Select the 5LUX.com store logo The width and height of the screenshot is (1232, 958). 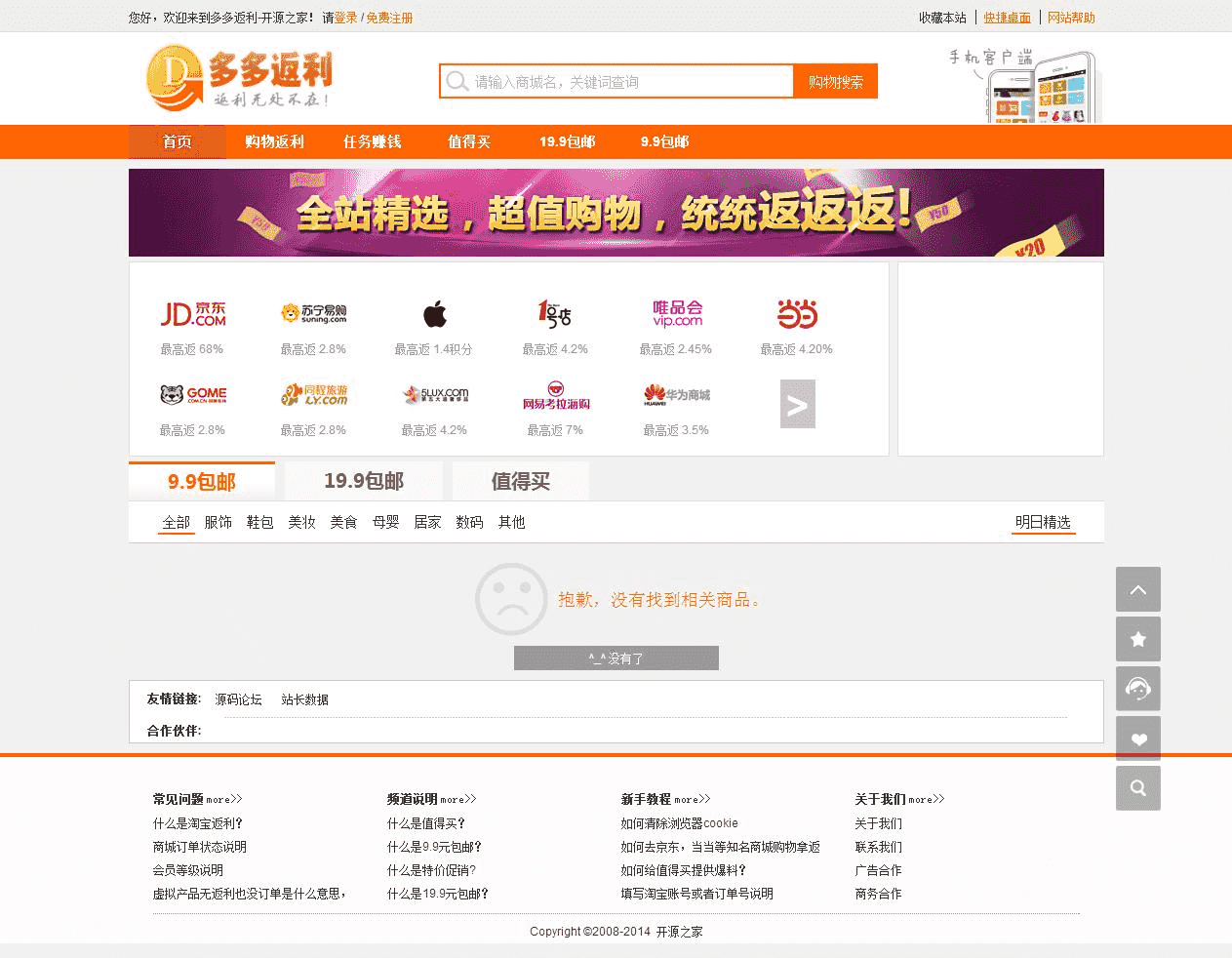pos(435,394)
